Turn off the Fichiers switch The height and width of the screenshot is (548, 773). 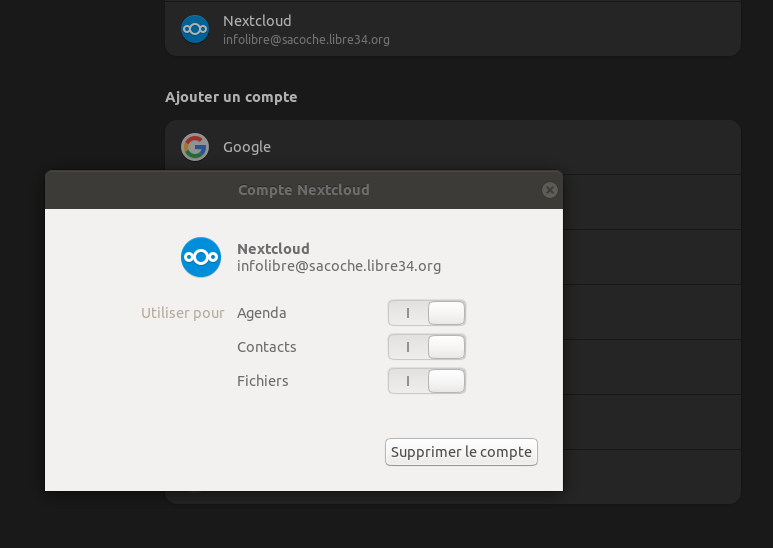[x=427, y=381]
